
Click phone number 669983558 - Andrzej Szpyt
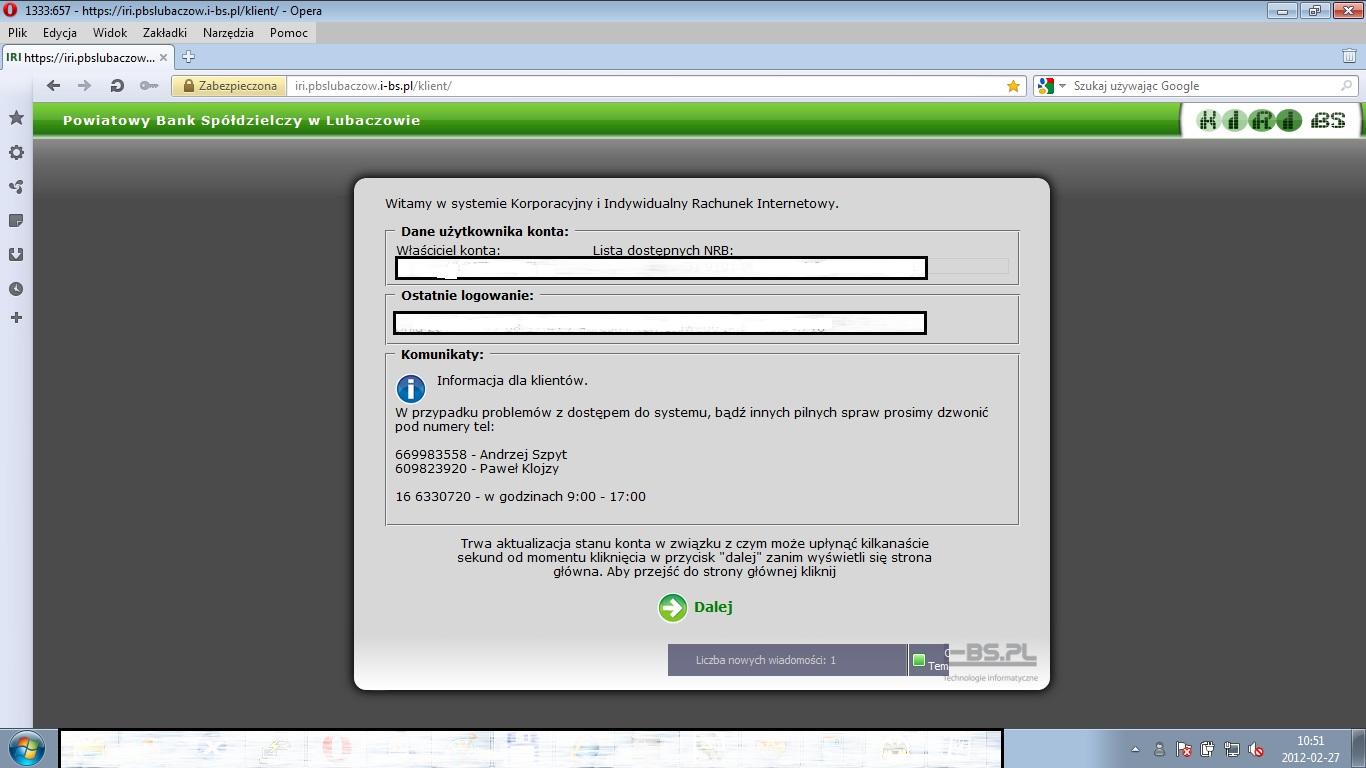point(481,454)
